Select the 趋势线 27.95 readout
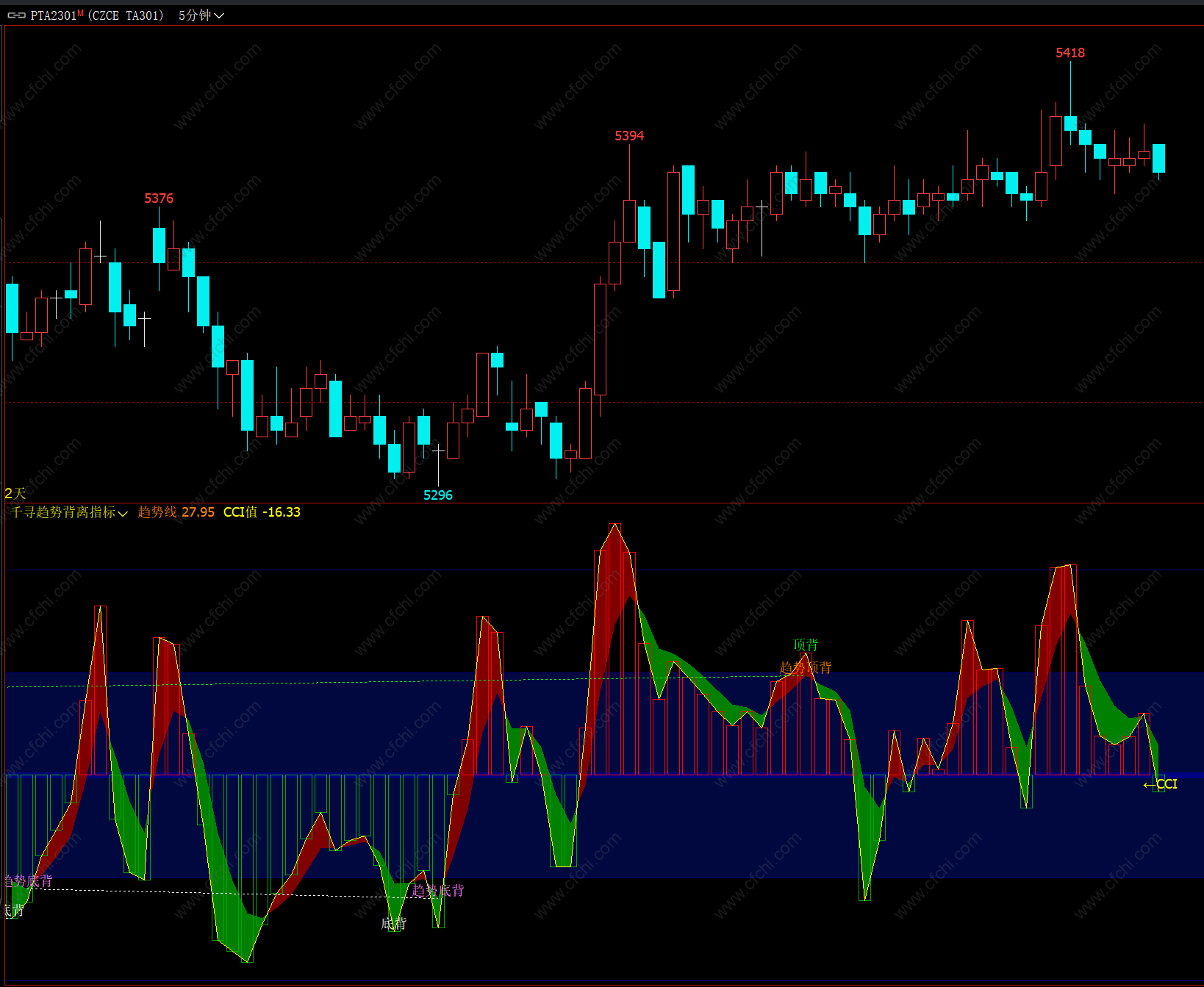Viewport: 1204px width, 987px height. 176,512
